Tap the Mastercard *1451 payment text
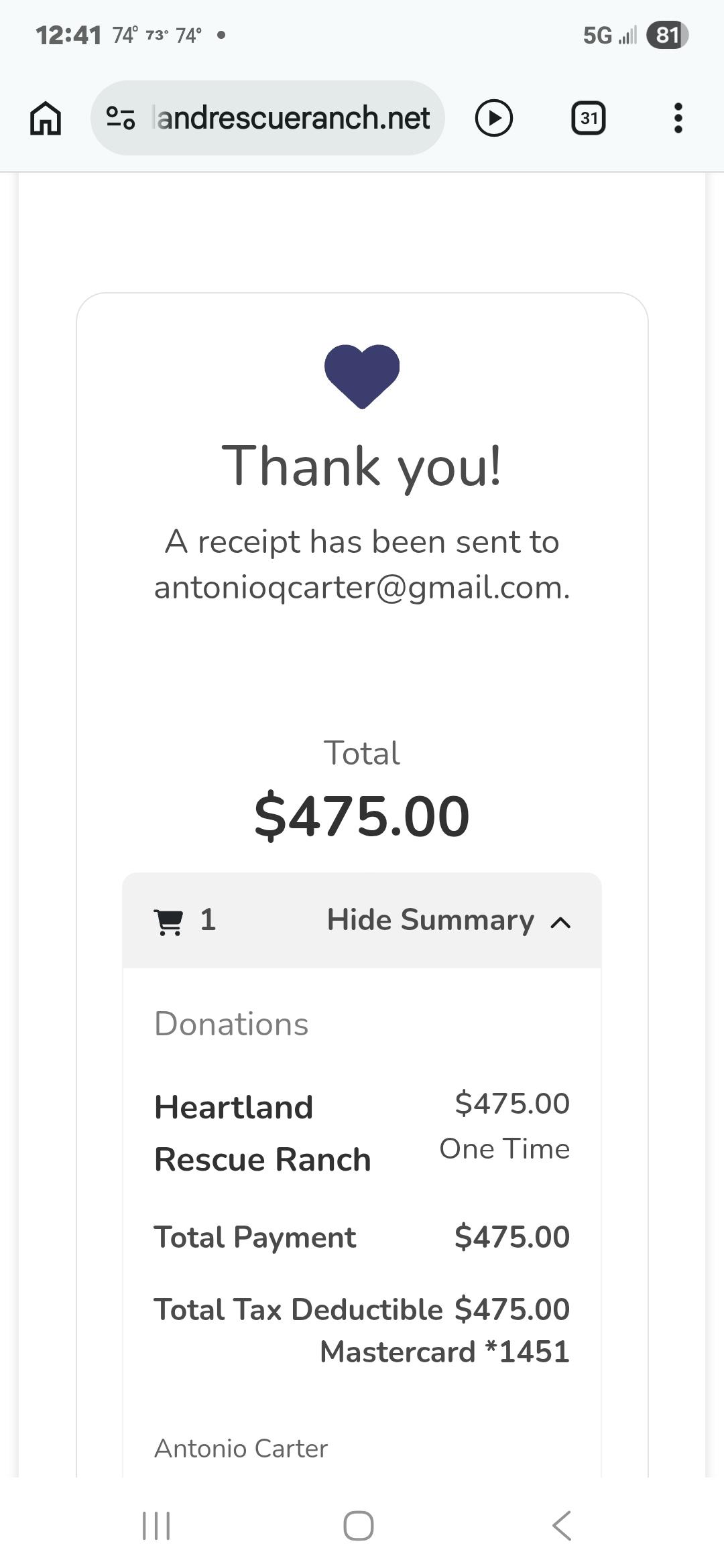 point(444,1352)
